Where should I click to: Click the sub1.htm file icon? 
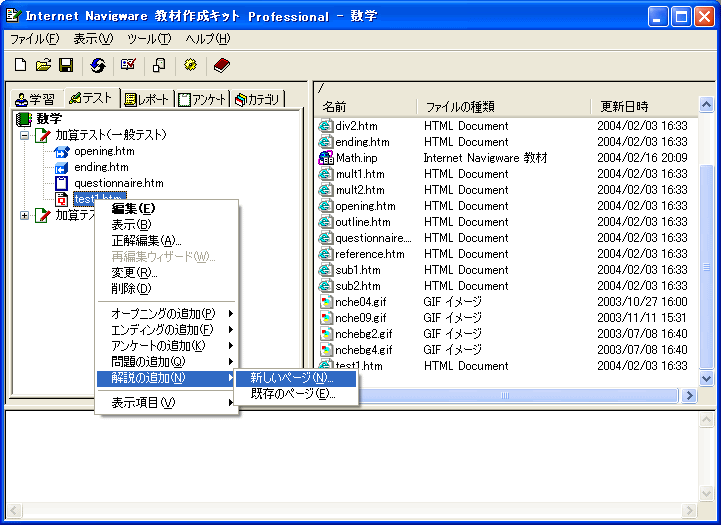pos(326,270)
